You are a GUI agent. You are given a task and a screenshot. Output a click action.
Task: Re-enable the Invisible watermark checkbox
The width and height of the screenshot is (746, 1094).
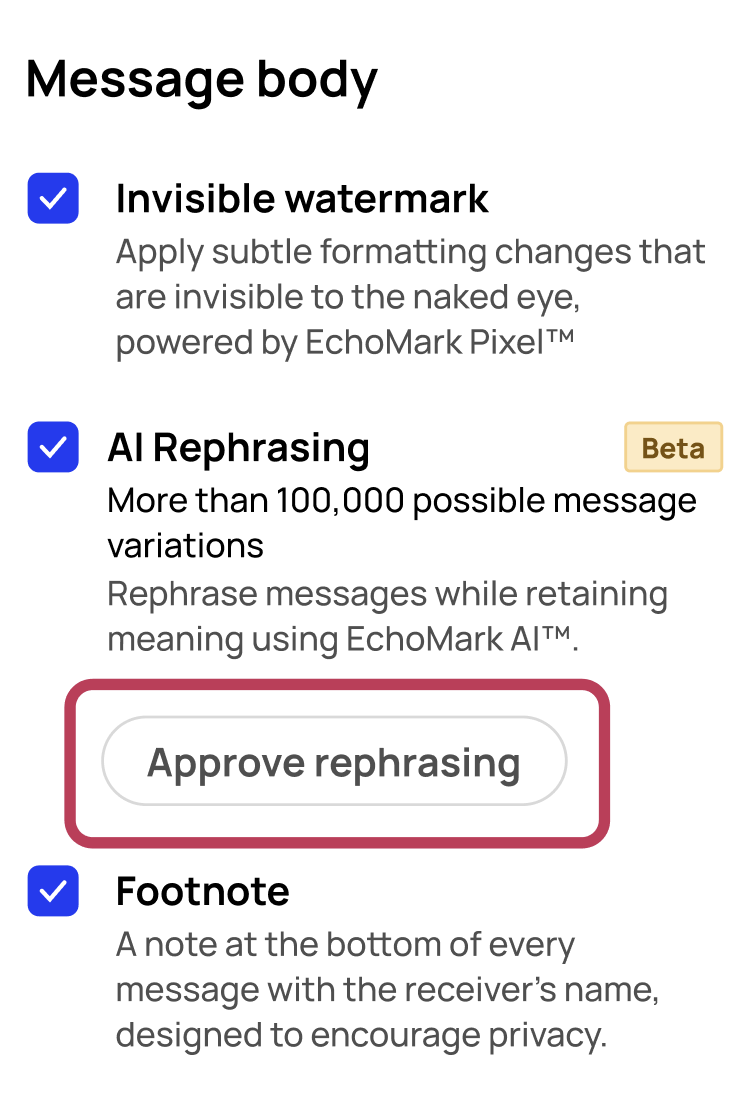(x=53, y=198)
